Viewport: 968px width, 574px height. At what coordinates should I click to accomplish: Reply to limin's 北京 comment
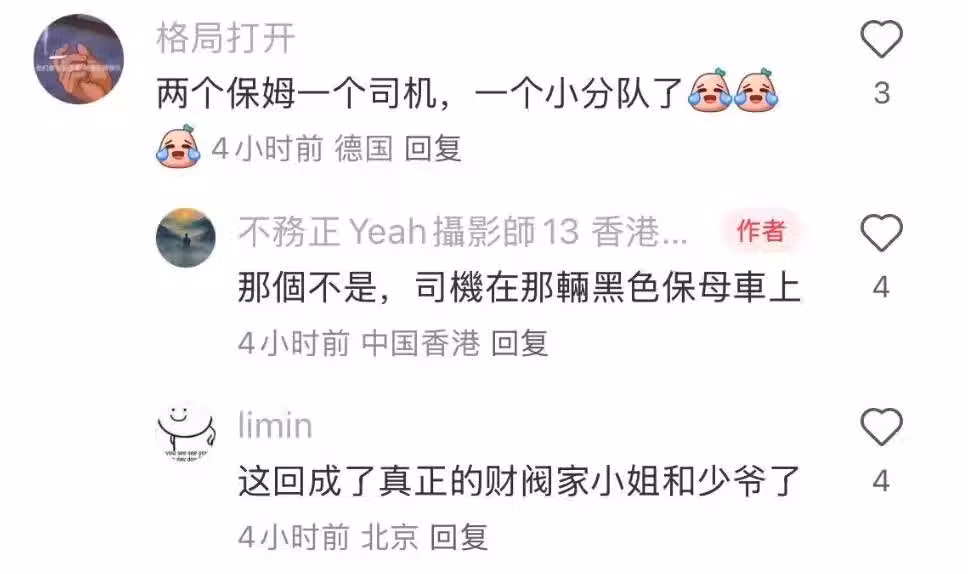pos(459,537)
